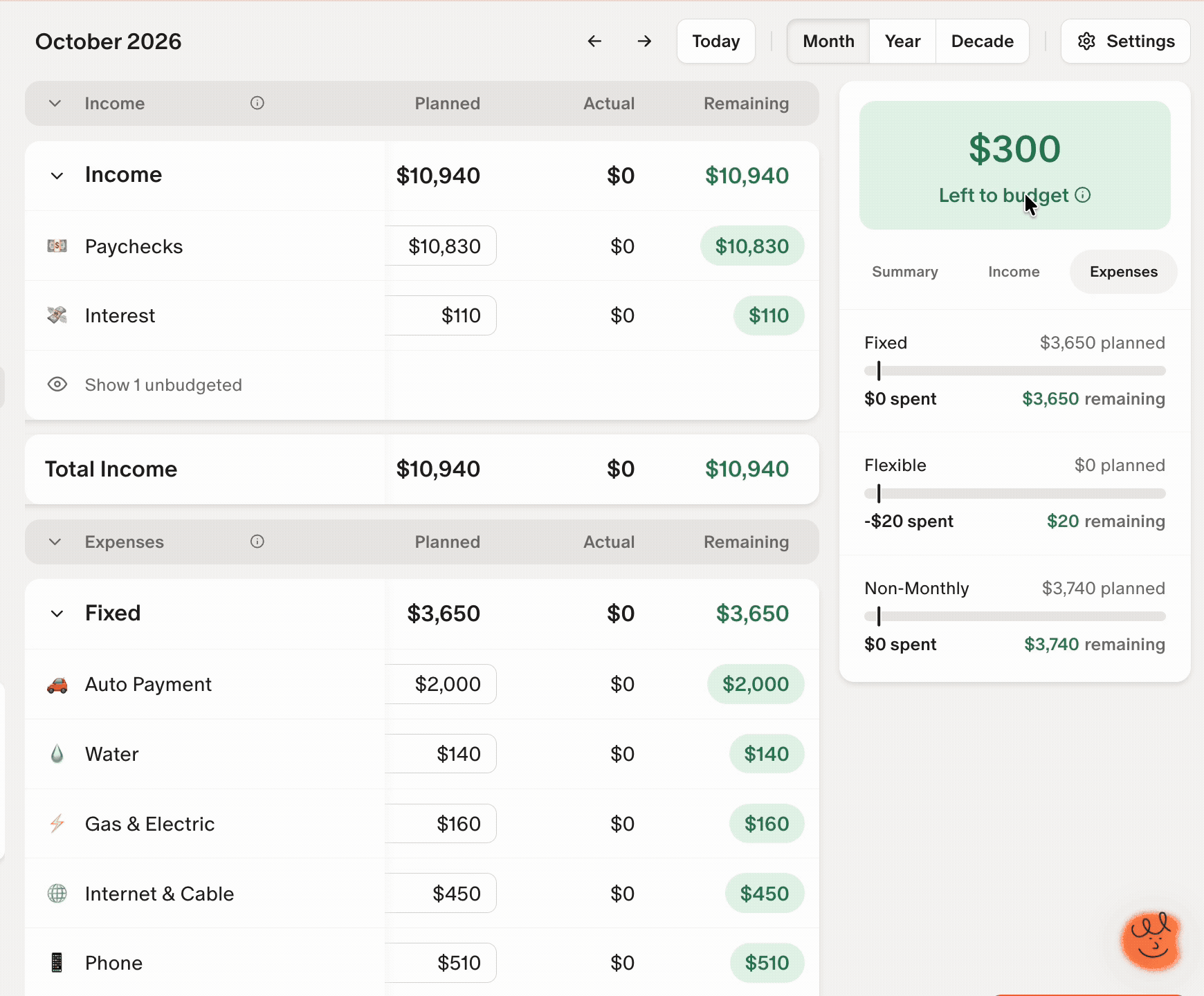Edit Water planned amount $140
Image resolution: width=1204 pixels, height=996 pixels.
pyautogui.click(x=441, y=754)
